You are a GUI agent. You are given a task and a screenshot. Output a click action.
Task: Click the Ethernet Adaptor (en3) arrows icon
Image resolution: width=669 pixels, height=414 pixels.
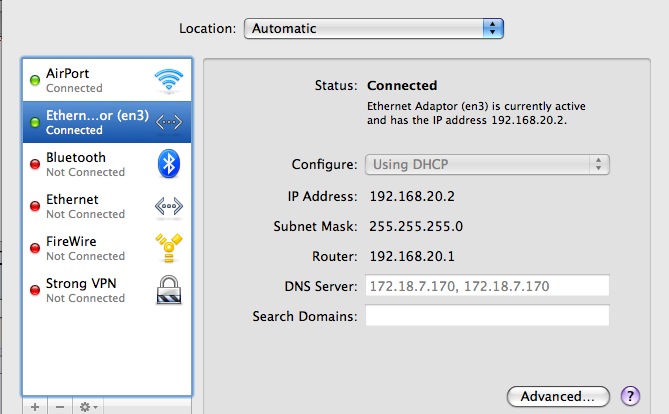[169, 122]
